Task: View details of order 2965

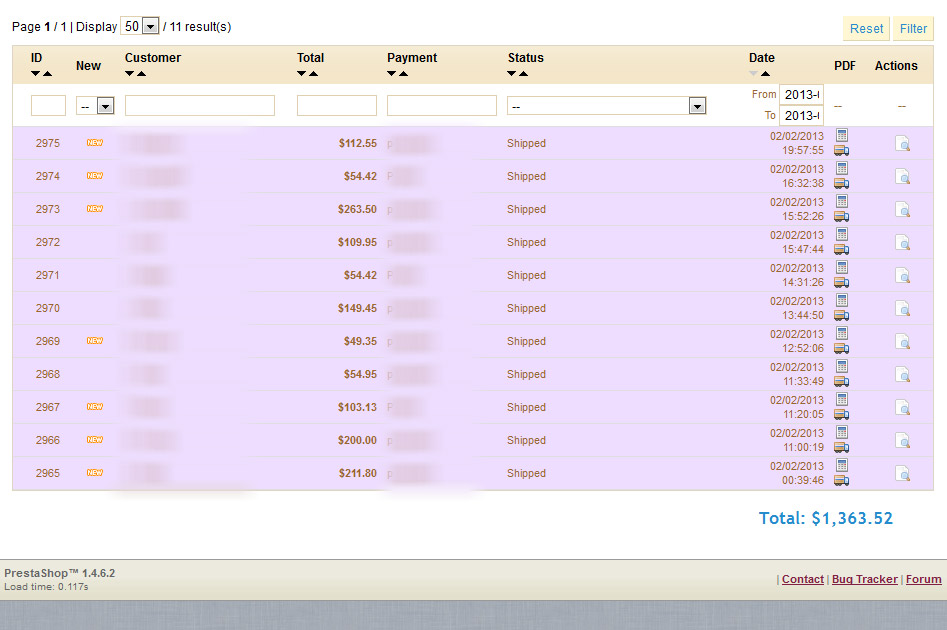Action: pyautogui.click(x=902, y=474)
